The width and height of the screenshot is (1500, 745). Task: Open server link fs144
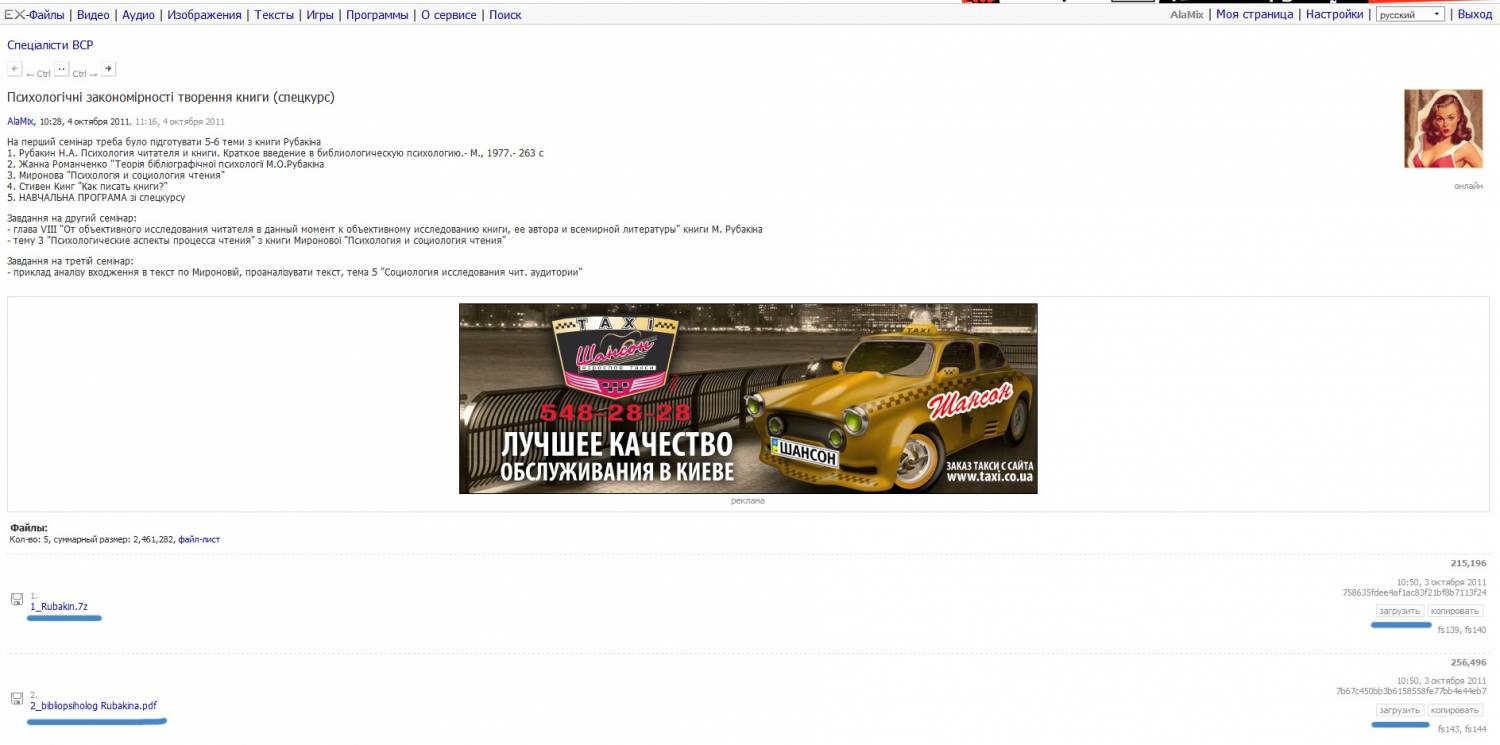point(1475,729)
